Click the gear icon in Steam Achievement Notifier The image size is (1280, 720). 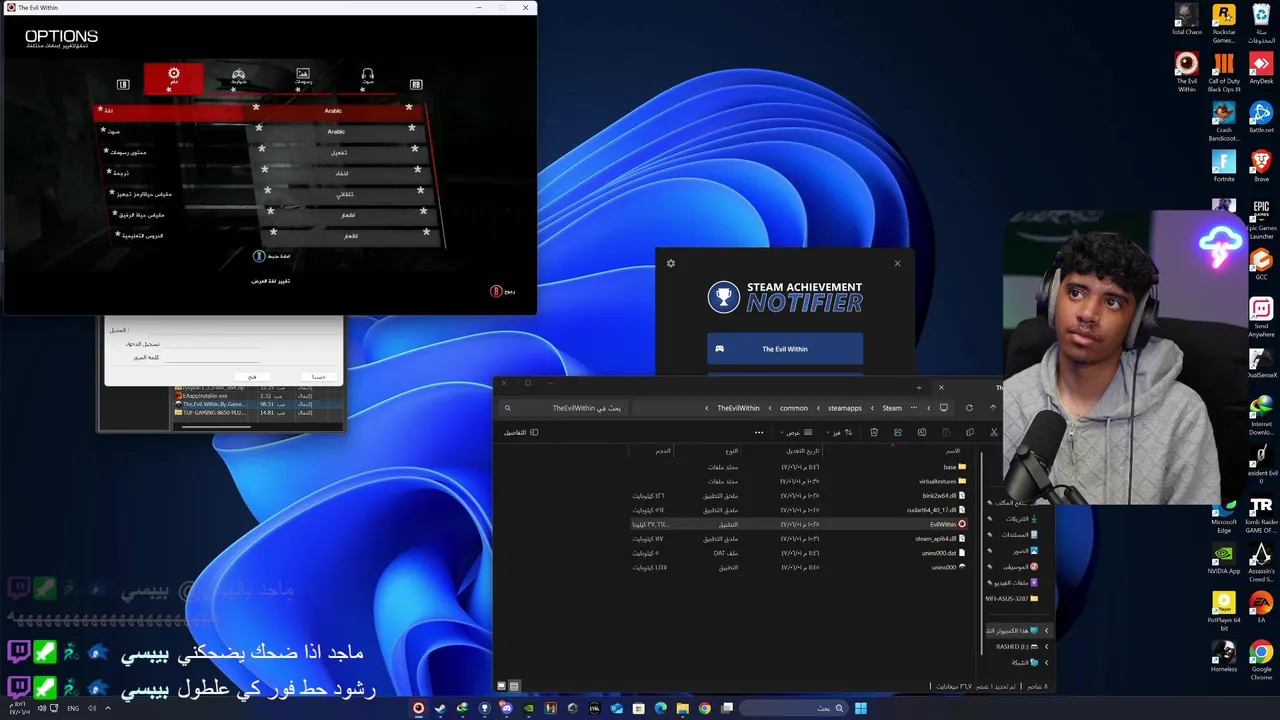(x=671, y=263)
